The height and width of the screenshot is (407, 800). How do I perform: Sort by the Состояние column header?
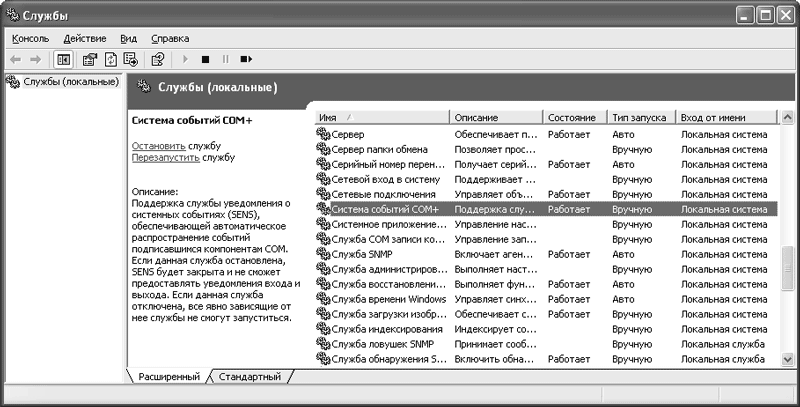point(575,117)
